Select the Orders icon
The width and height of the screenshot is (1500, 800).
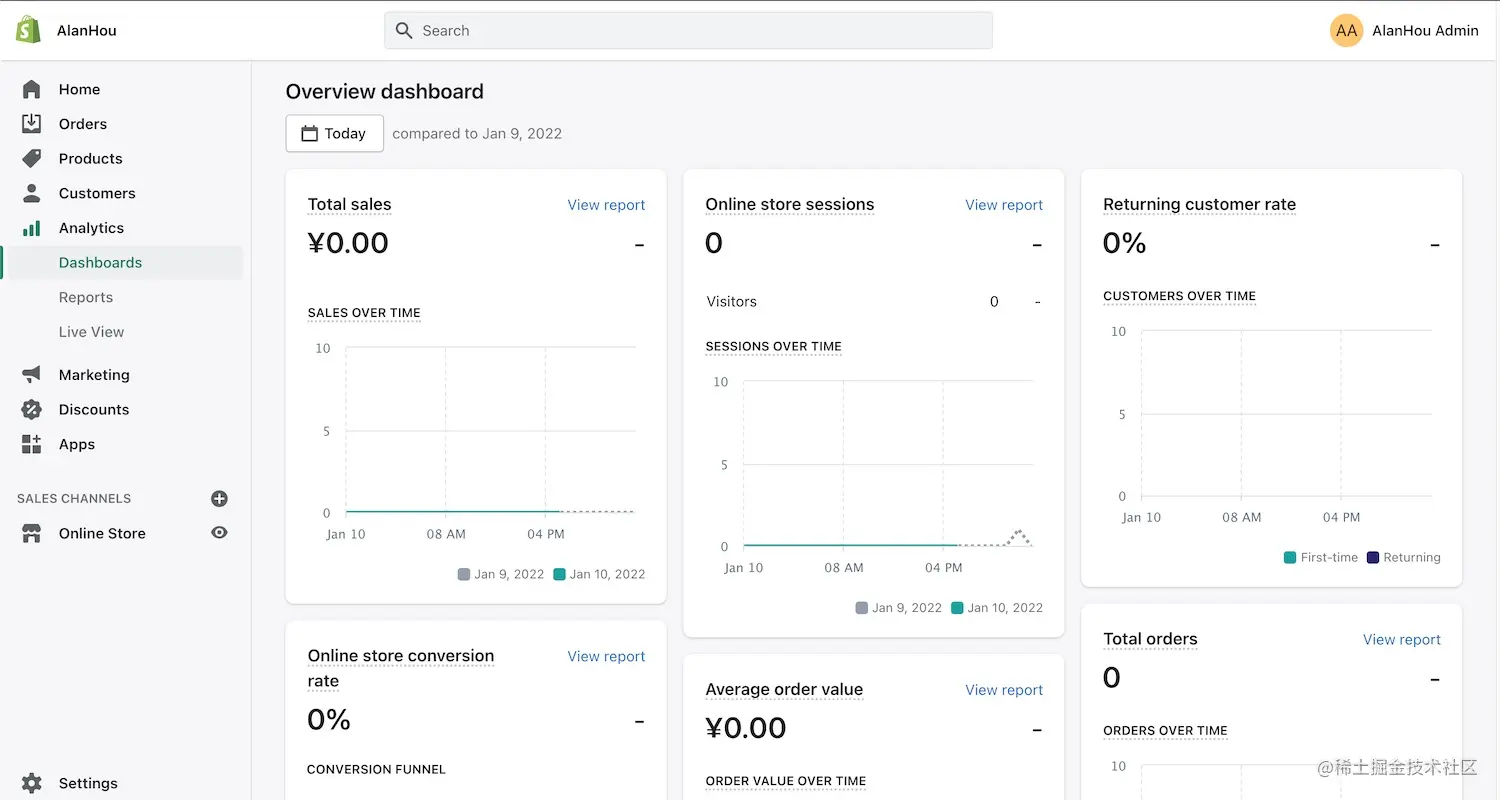(31, 123)
